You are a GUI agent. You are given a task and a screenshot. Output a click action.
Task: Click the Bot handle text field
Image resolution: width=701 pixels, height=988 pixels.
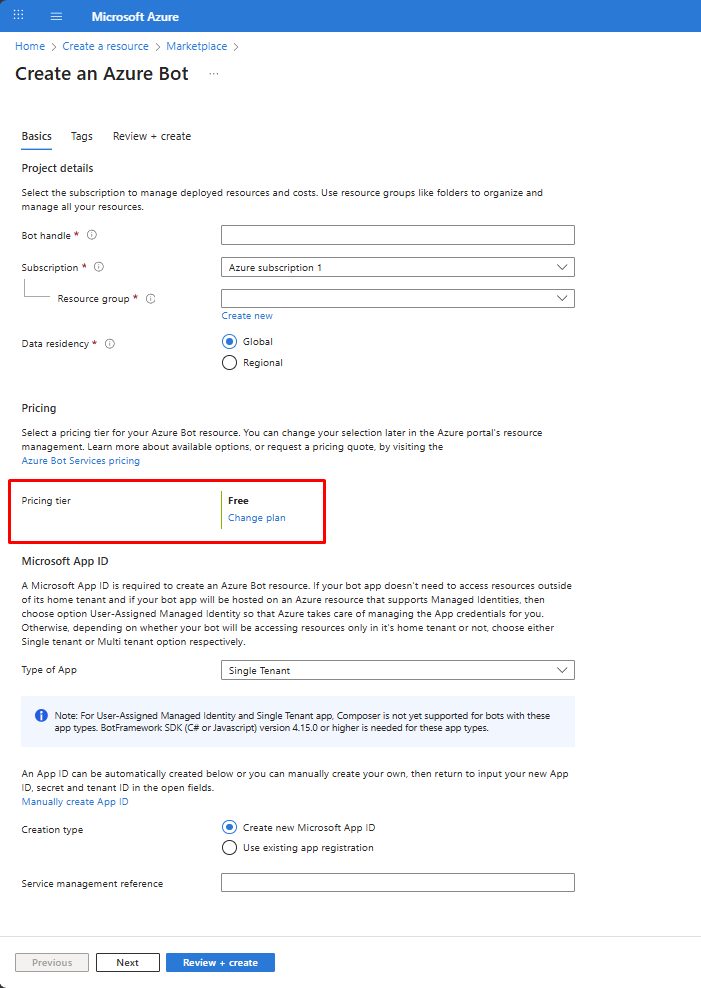click(397, 235)
